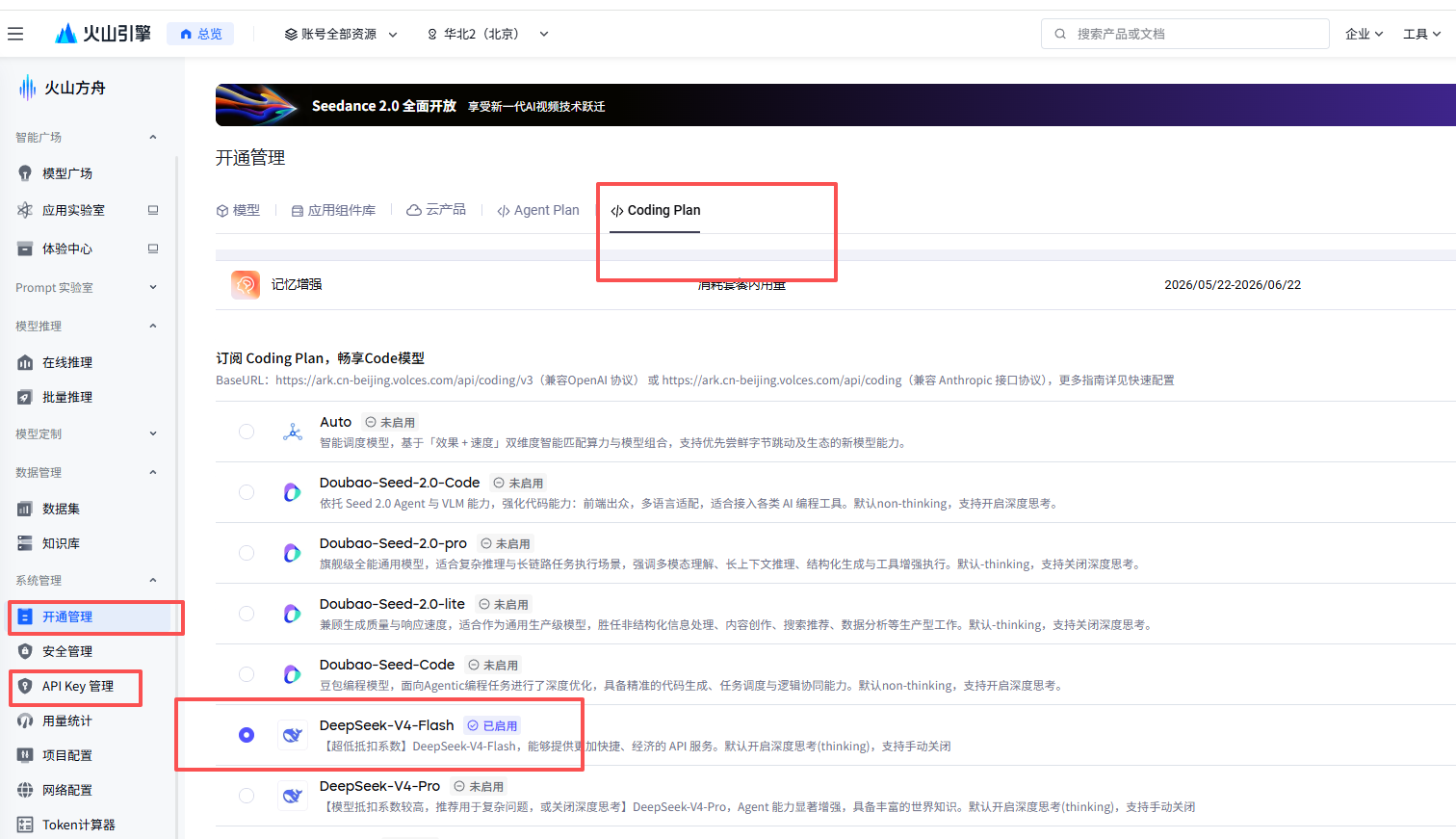Viewport: 1456px width, 839px height.
Task: Click the 用量统计 icon
Action: pyautogui.click(x=25, y=721)
